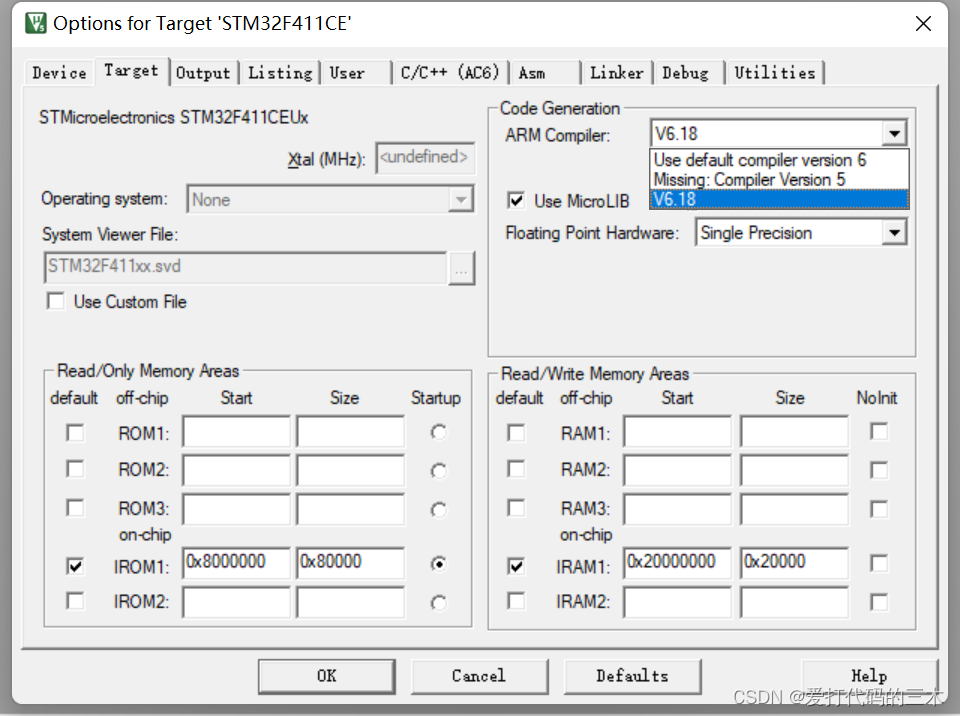Screen dimensions: 960x716
Task: Click the IRAM1 Size field showing 0x20000
Action: [795, 562]
